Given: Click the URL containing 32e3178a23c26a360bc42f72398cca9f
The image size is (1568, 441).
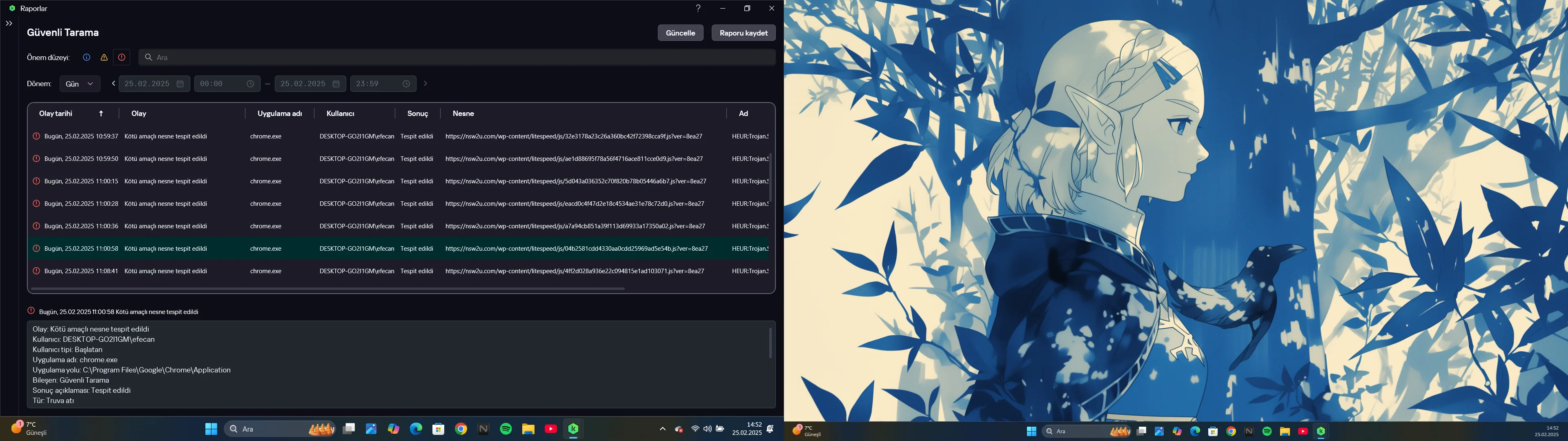Looking at the screenshot, I should pyautogui.click(x=574, y=136).
